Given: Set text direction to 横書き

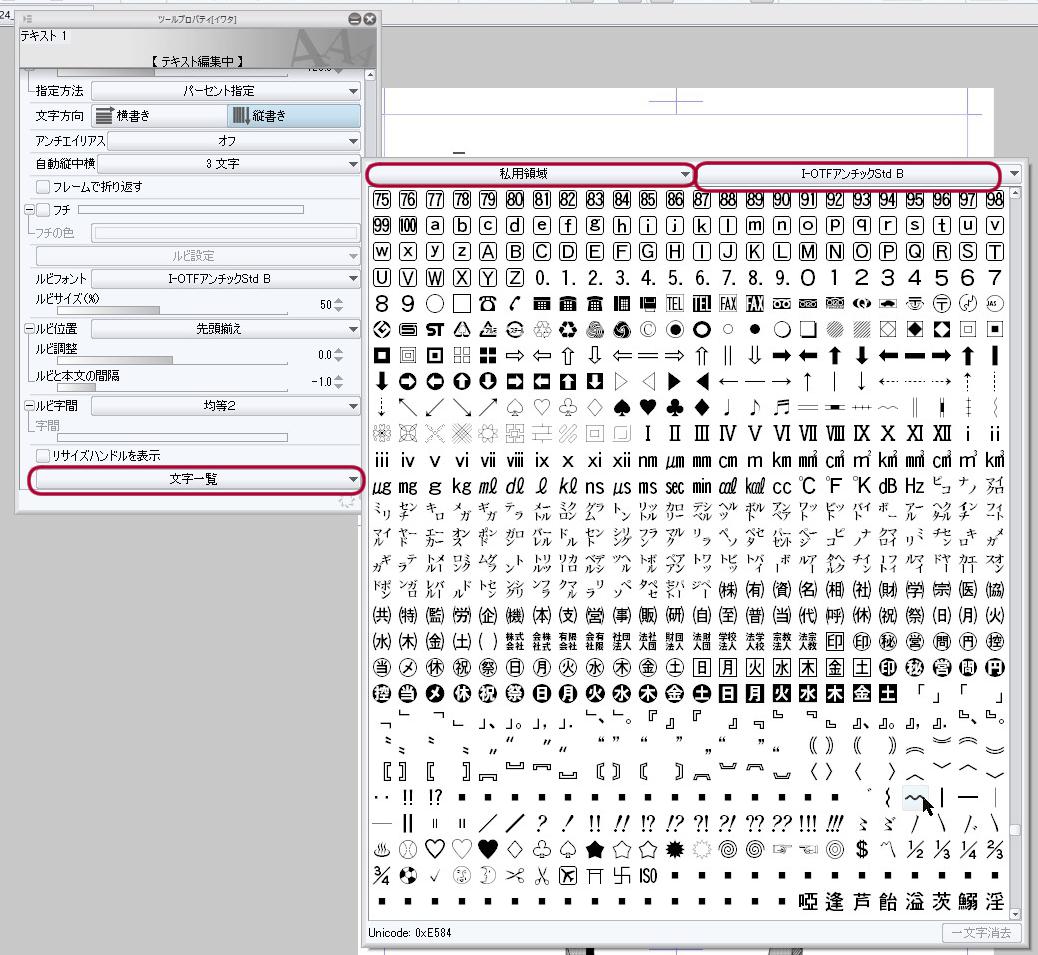Looking at the screenshot, I should [x=160, y=116].
